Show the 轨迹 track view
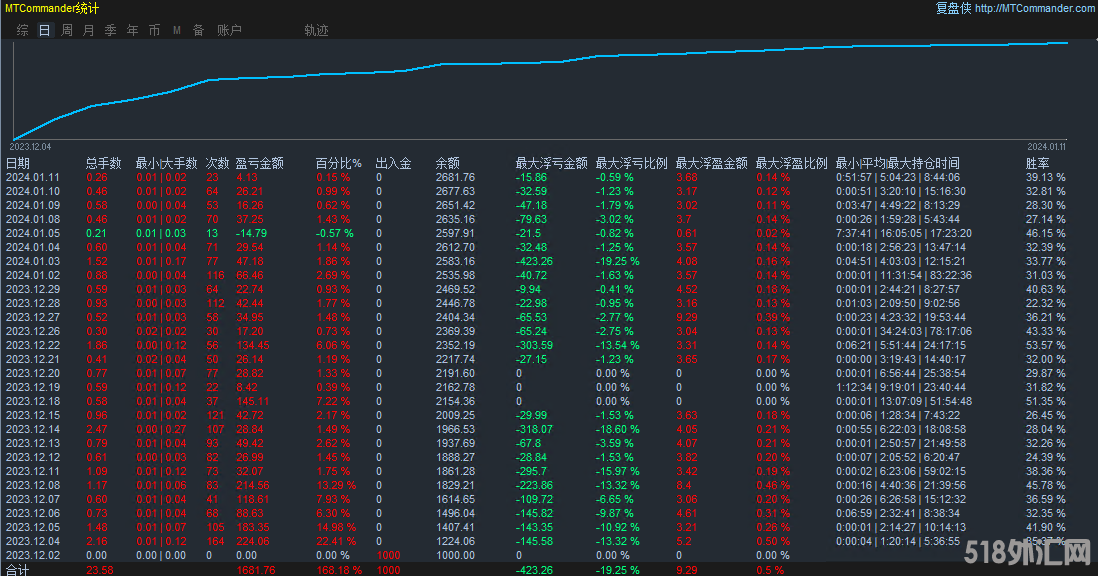The height and width of the screenshot is (576, 1098). click(x=316, y=30)
